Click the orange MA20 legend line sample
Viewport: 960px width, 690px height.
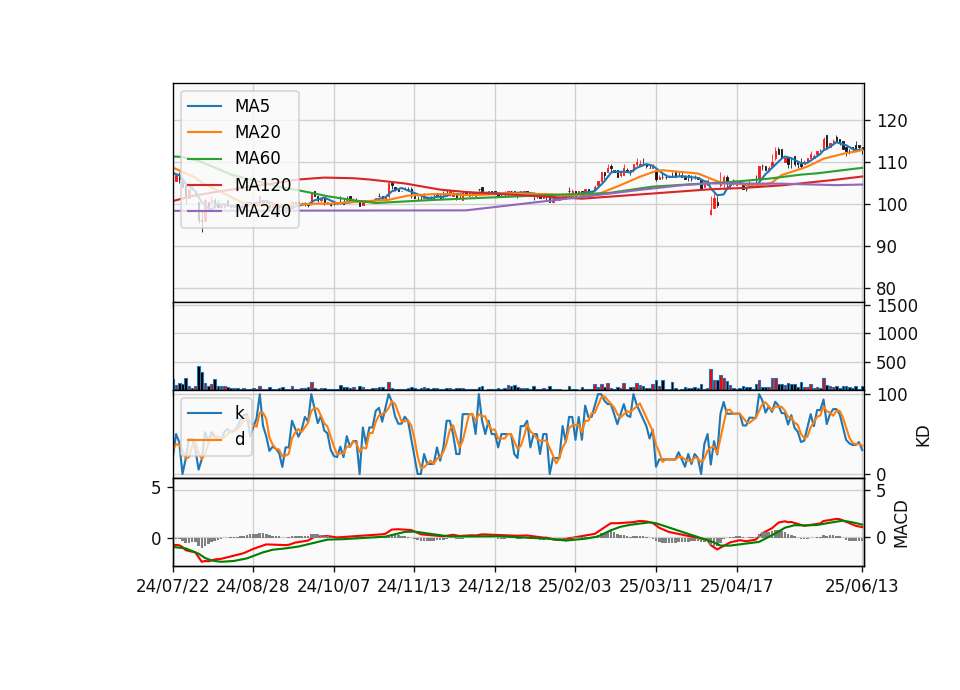(204, 132)
